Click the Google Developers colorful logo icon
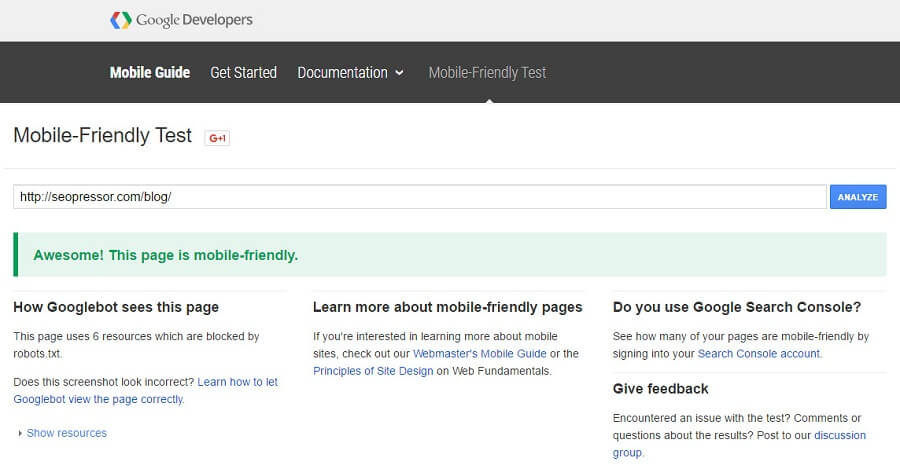The image size is (900, 469). click(x=120, y=20)
